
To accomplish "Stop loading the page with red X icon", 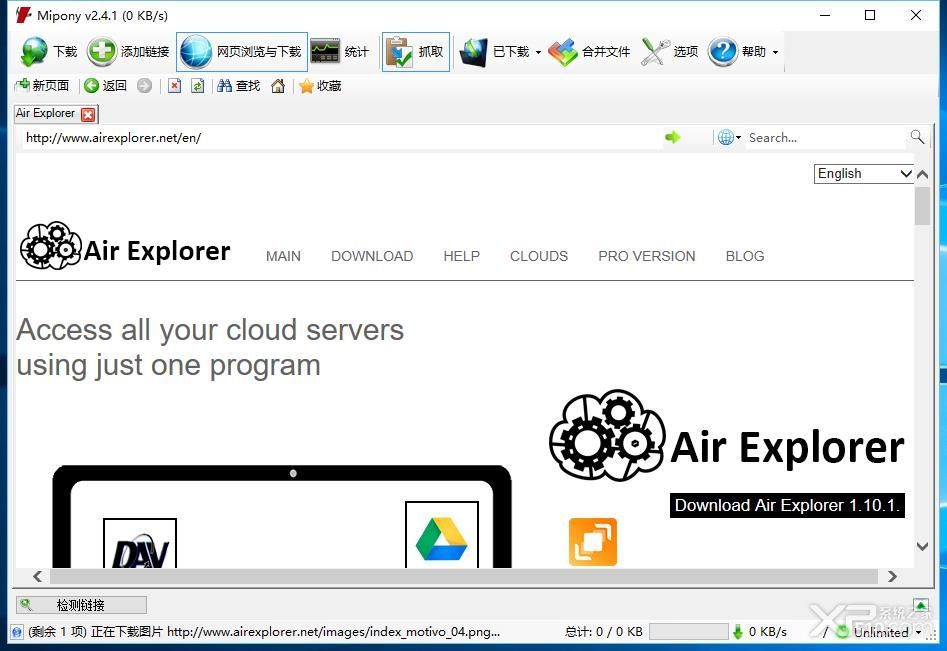I will click(x=175, y=86).
